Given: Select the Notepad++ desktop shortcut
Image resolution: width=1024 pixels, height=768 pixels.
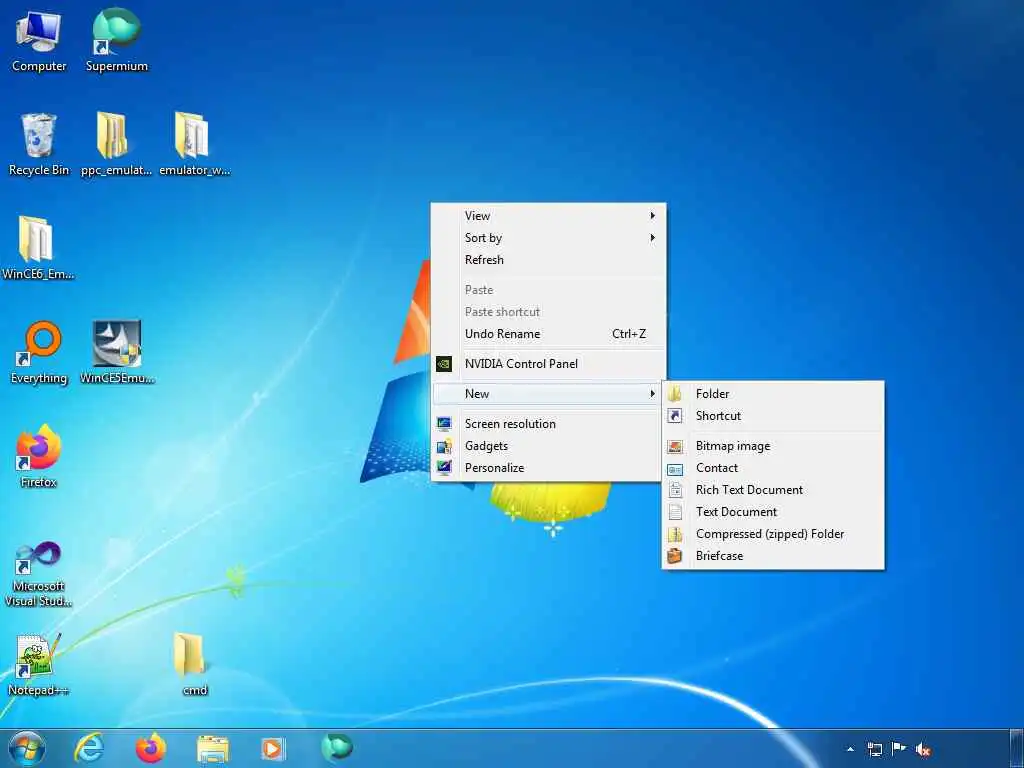Looking at the screenshot, I should [x=39, y=665].
